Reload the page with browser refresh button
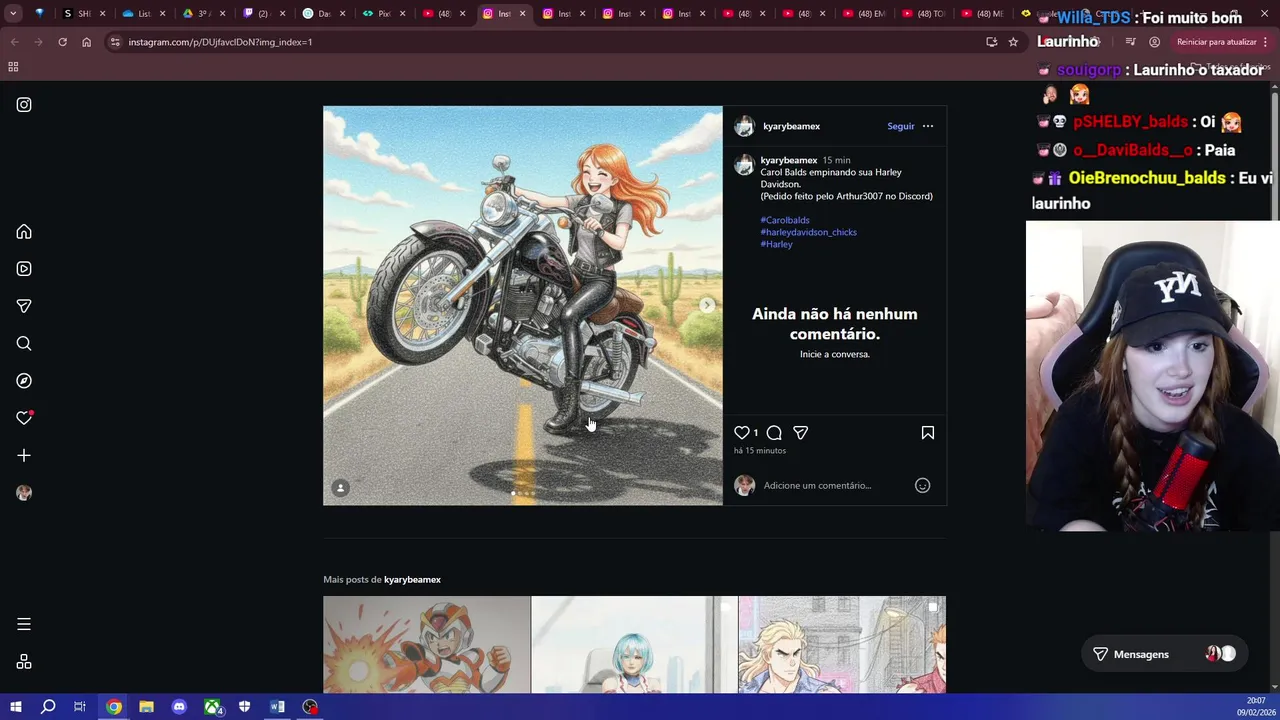The height and width of the screenshot is (720, 1280). pyautogui.click(x=62, y=42)
